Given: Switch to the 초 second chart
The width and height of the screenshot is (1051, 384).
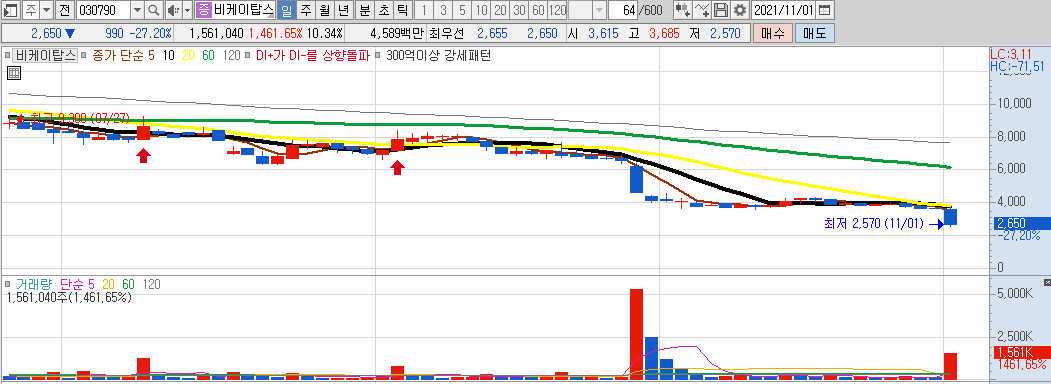Looking at the screenshot, I should point(383,10).
